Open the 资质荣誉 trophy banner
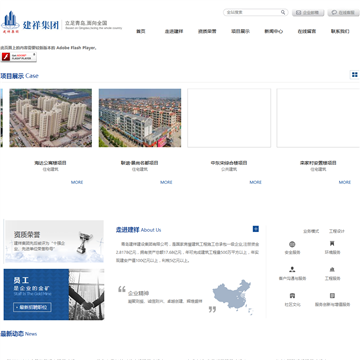This screenshot has width=360, height=360. 54,241
